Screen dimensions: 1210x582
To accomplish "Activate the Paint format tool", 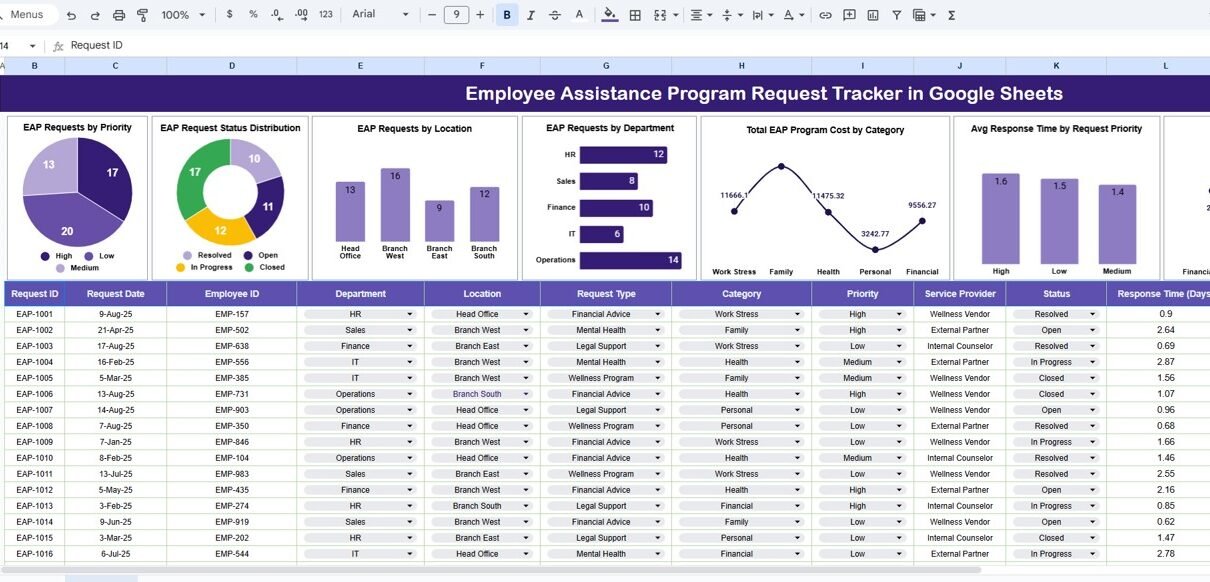I will click(142, 15).
